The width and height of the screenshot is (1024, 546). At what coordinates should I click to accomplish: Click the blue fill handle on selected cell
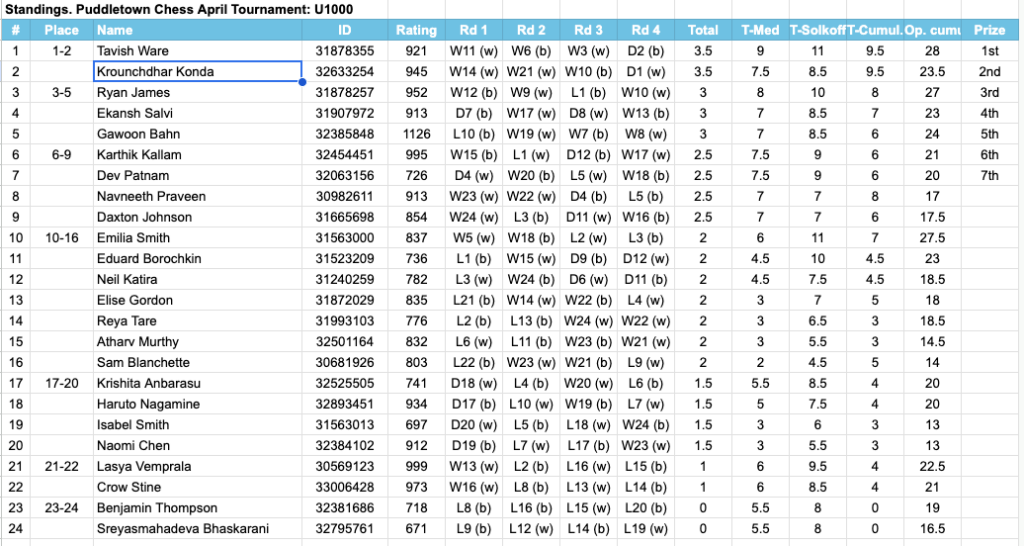click(x=302, y=82)
